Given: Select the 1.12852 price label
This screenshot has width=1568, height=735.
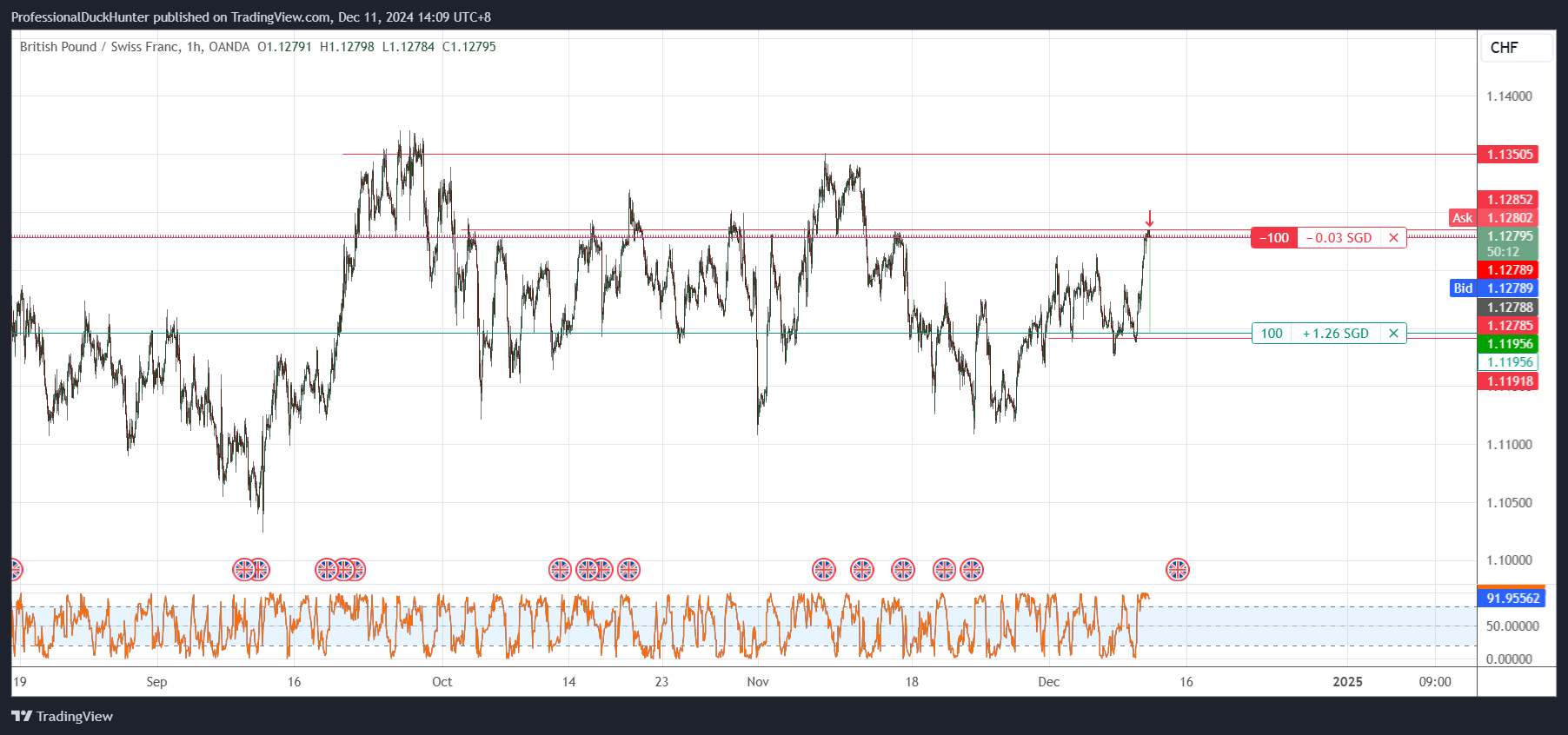Looking at the screenshot, I should (x=1508, y=200).
